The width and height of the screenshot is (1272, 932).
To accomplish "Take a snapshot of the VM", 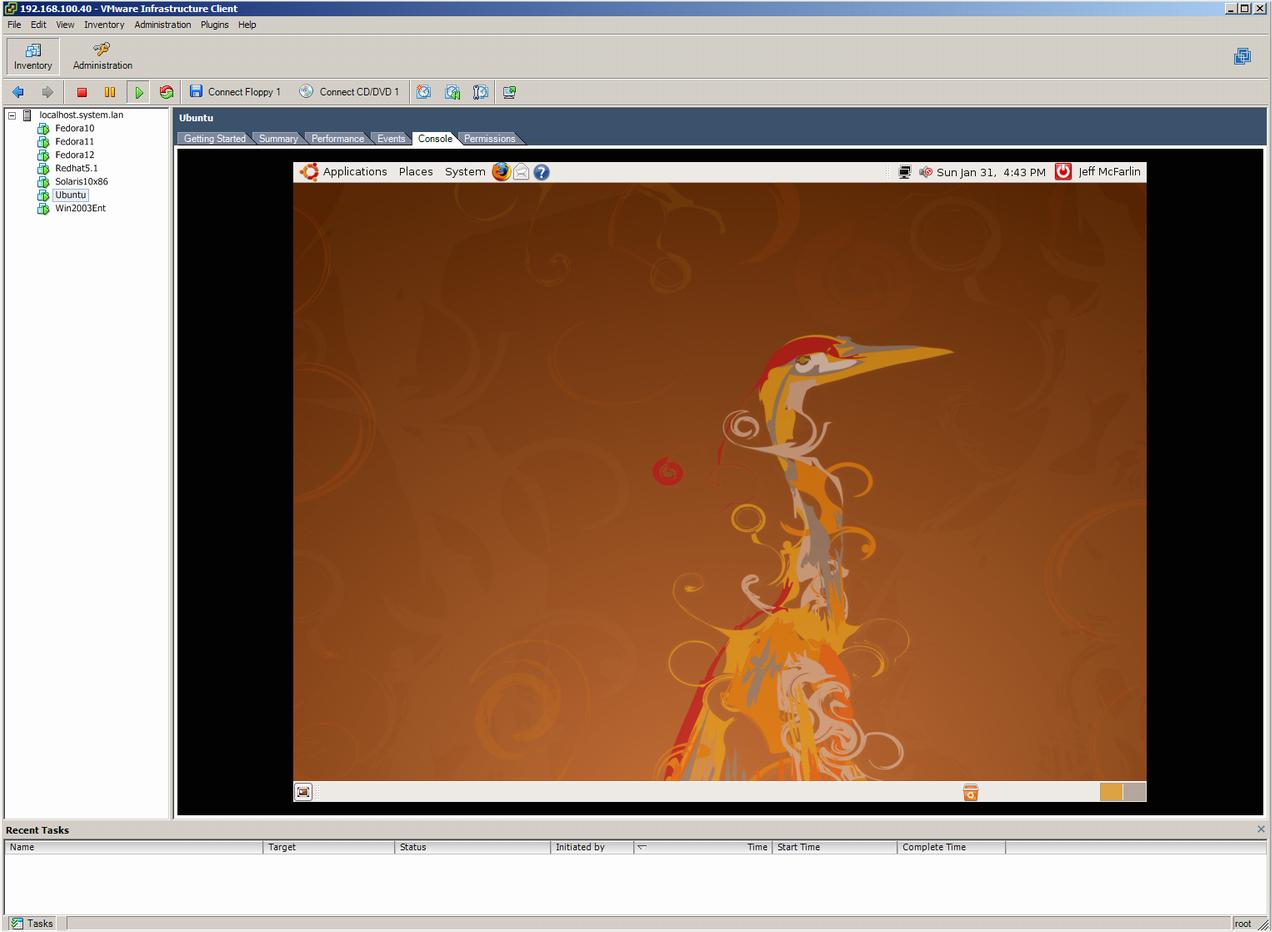I will (x=424, y=92).
